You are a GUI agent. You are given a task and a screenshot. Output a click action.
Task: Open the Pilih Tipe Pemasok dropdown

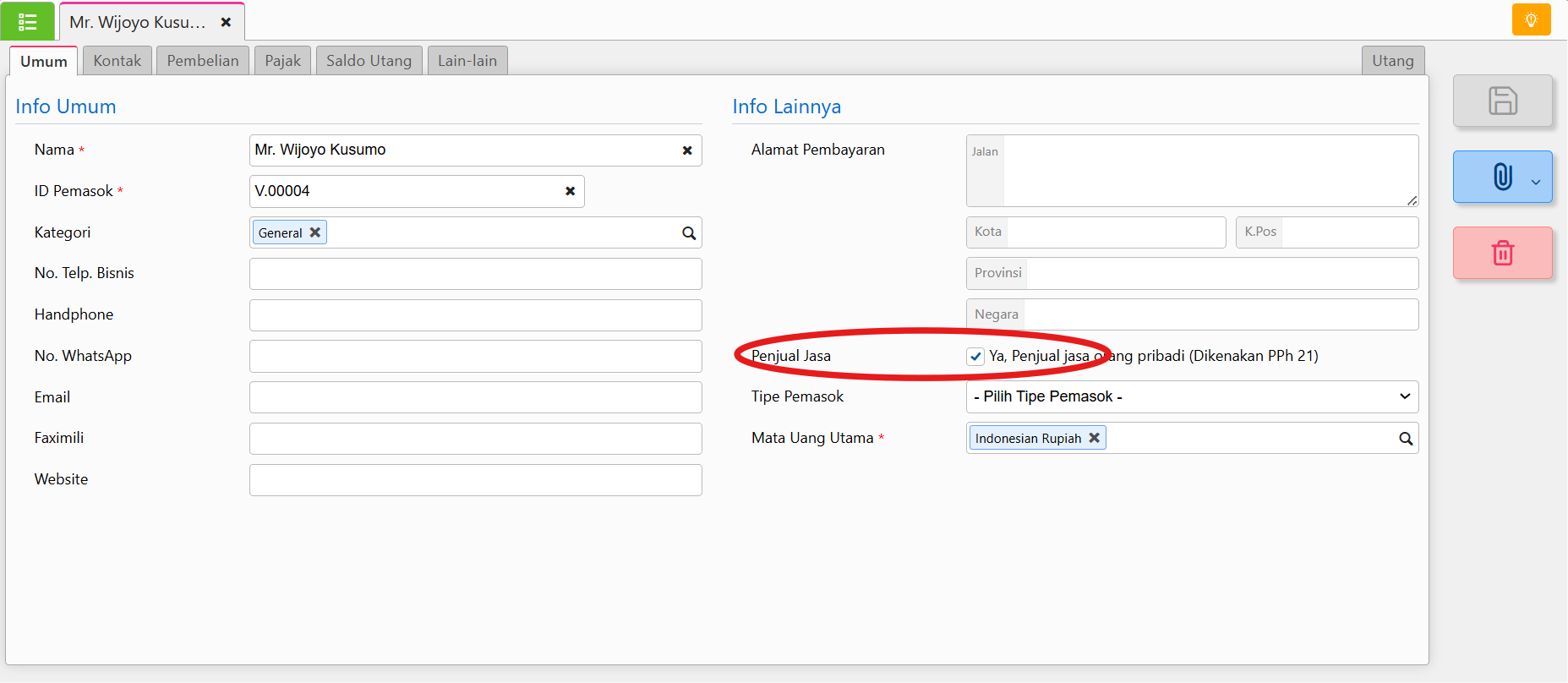pos(1192,396)
